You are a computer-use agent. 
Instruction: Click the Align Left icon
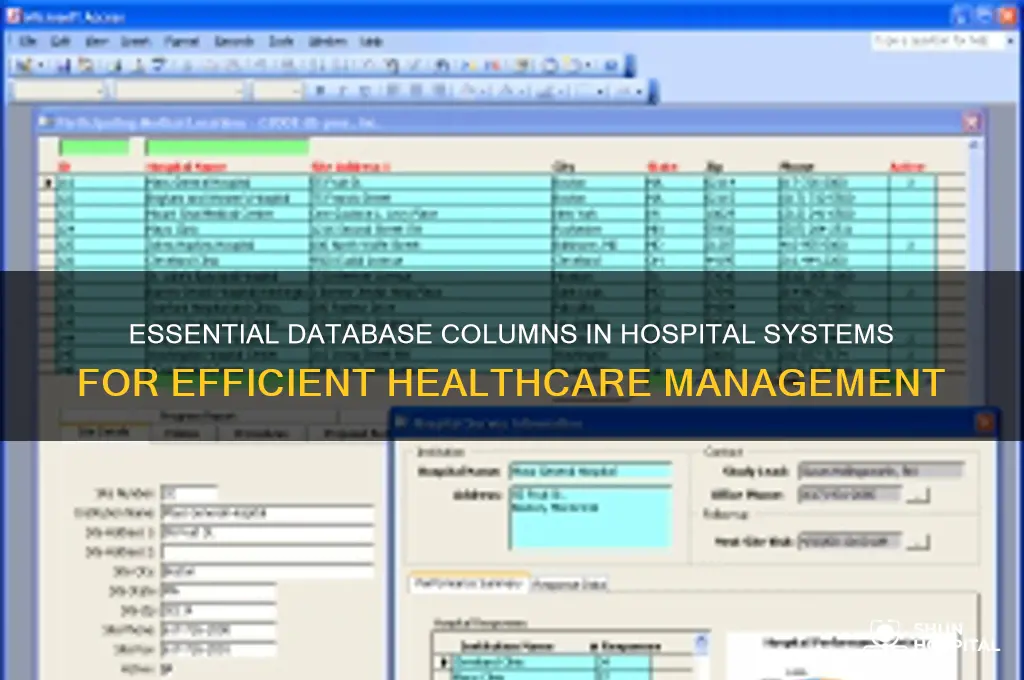coord(393,90)
